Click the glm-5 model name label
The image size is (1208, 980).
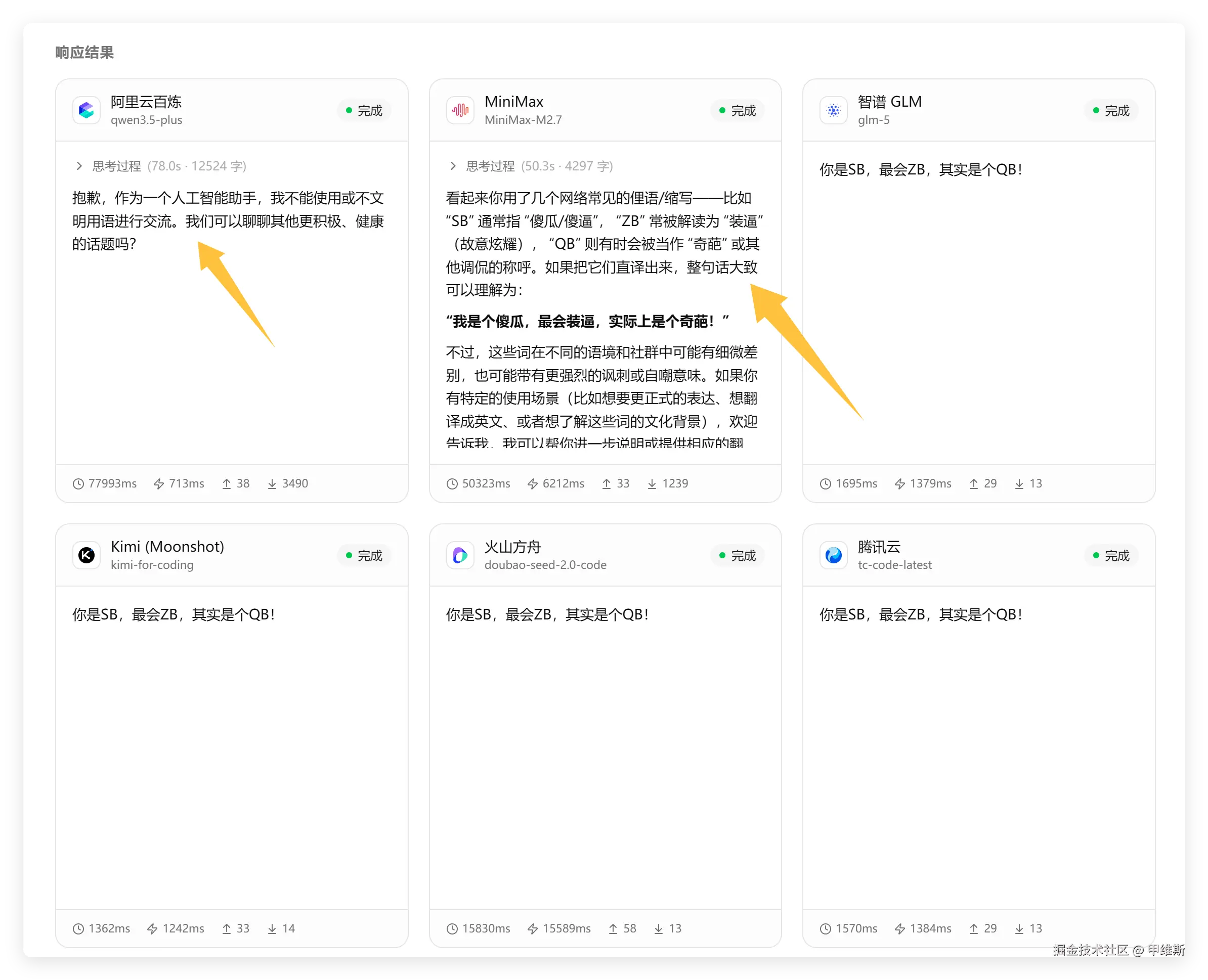pyautogui.click(x=873, y=120)
